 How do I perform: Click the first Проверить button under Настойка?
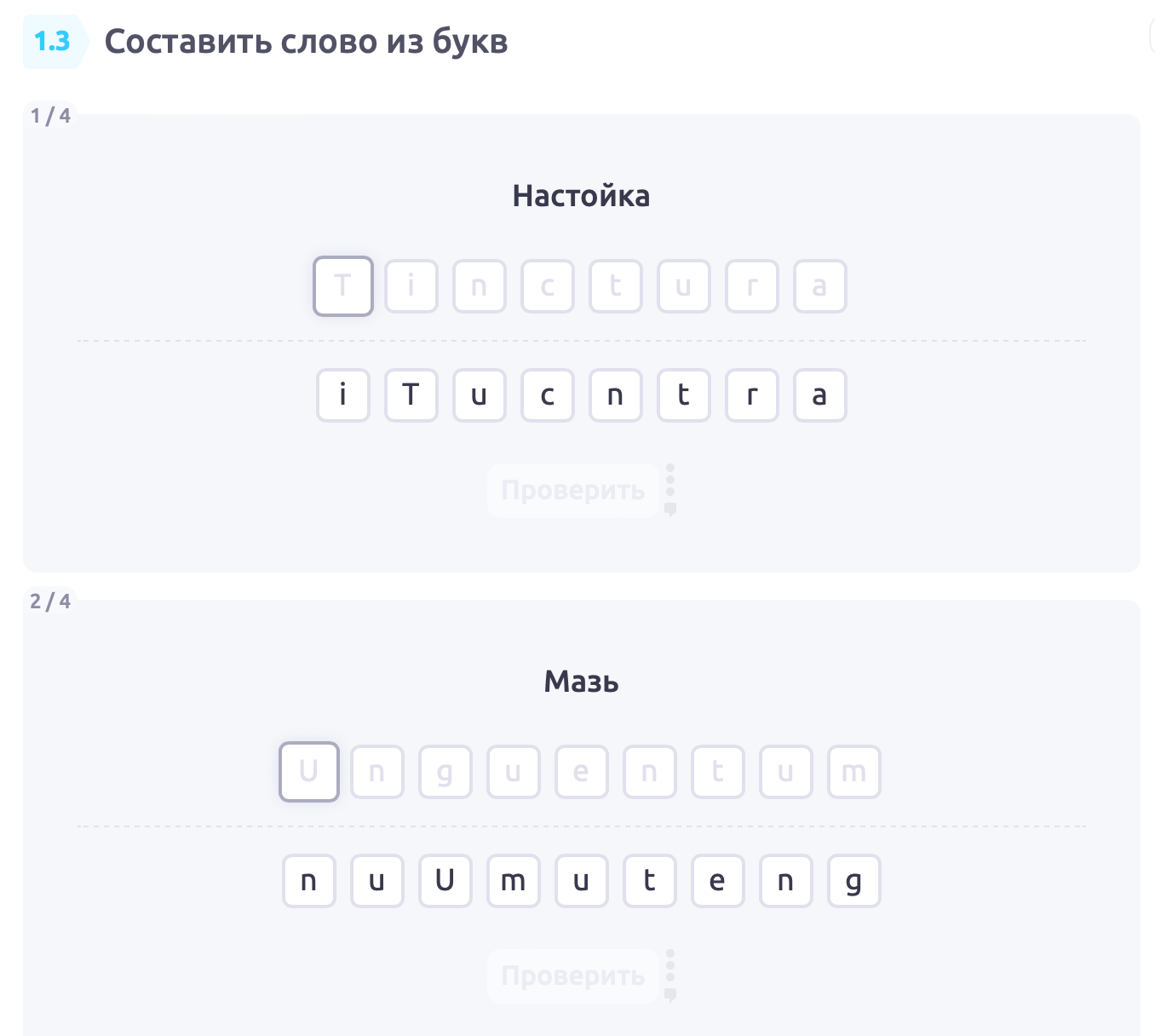point(573,491)
